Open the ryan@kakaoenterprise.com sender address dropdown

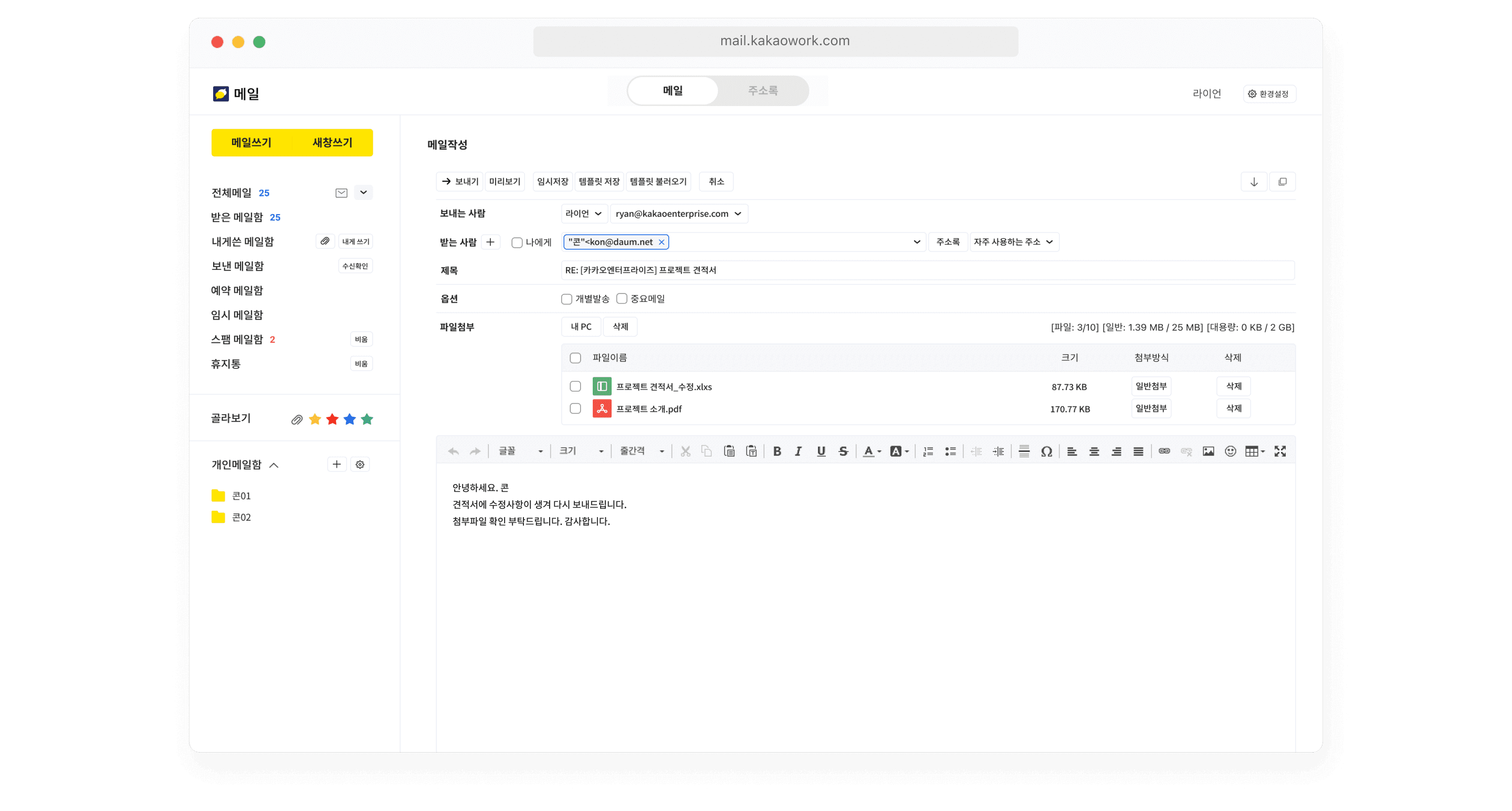[679, 214]
